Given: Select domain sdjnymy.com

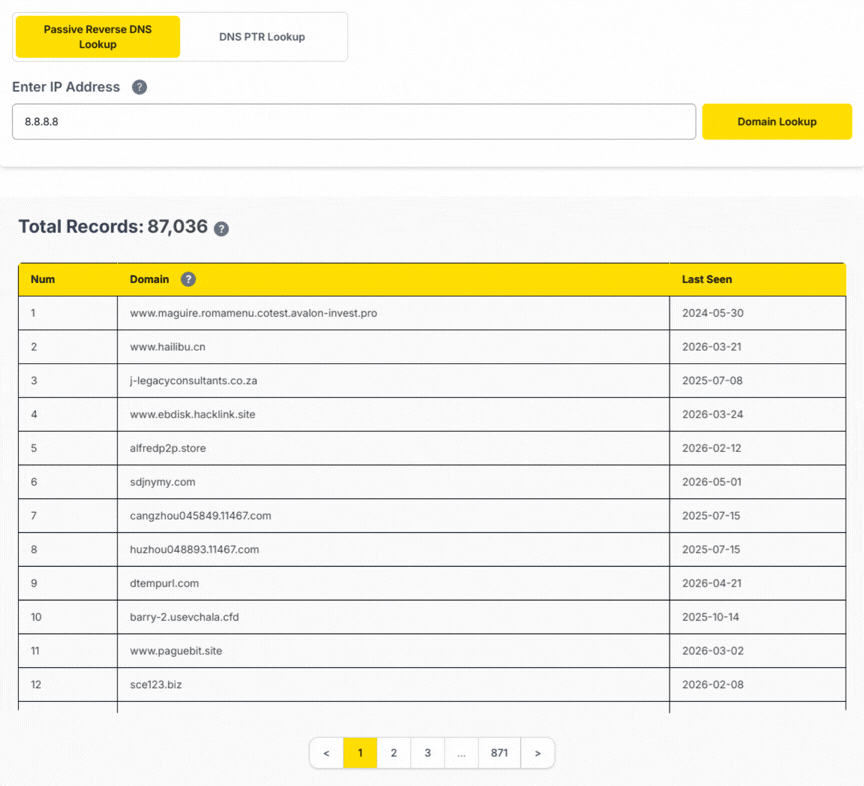Looking at the screenshot, I should (x=163, y=482).
